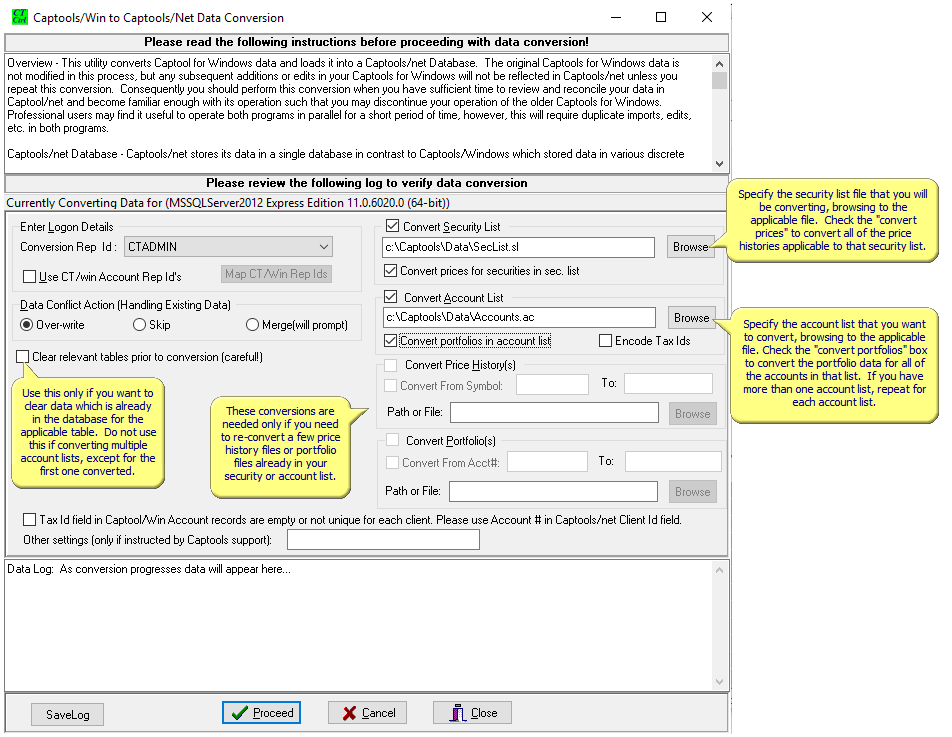Click the instructions scrollbar thumb

pos(719,80)
